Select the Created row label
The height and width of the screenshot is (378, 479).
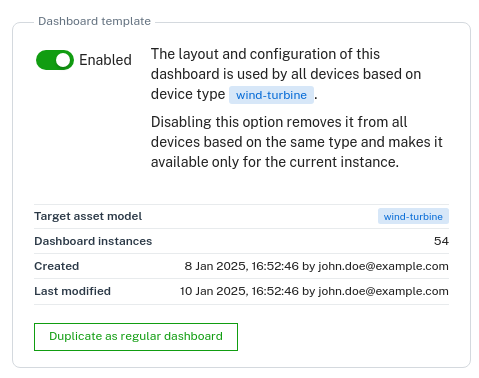(x=57, y=266)
